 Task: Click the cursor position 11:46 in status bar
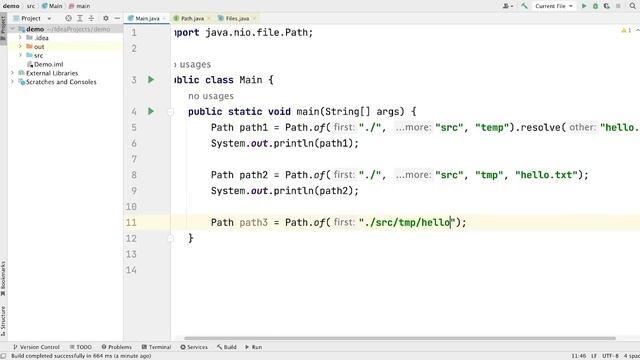point(578,356)
